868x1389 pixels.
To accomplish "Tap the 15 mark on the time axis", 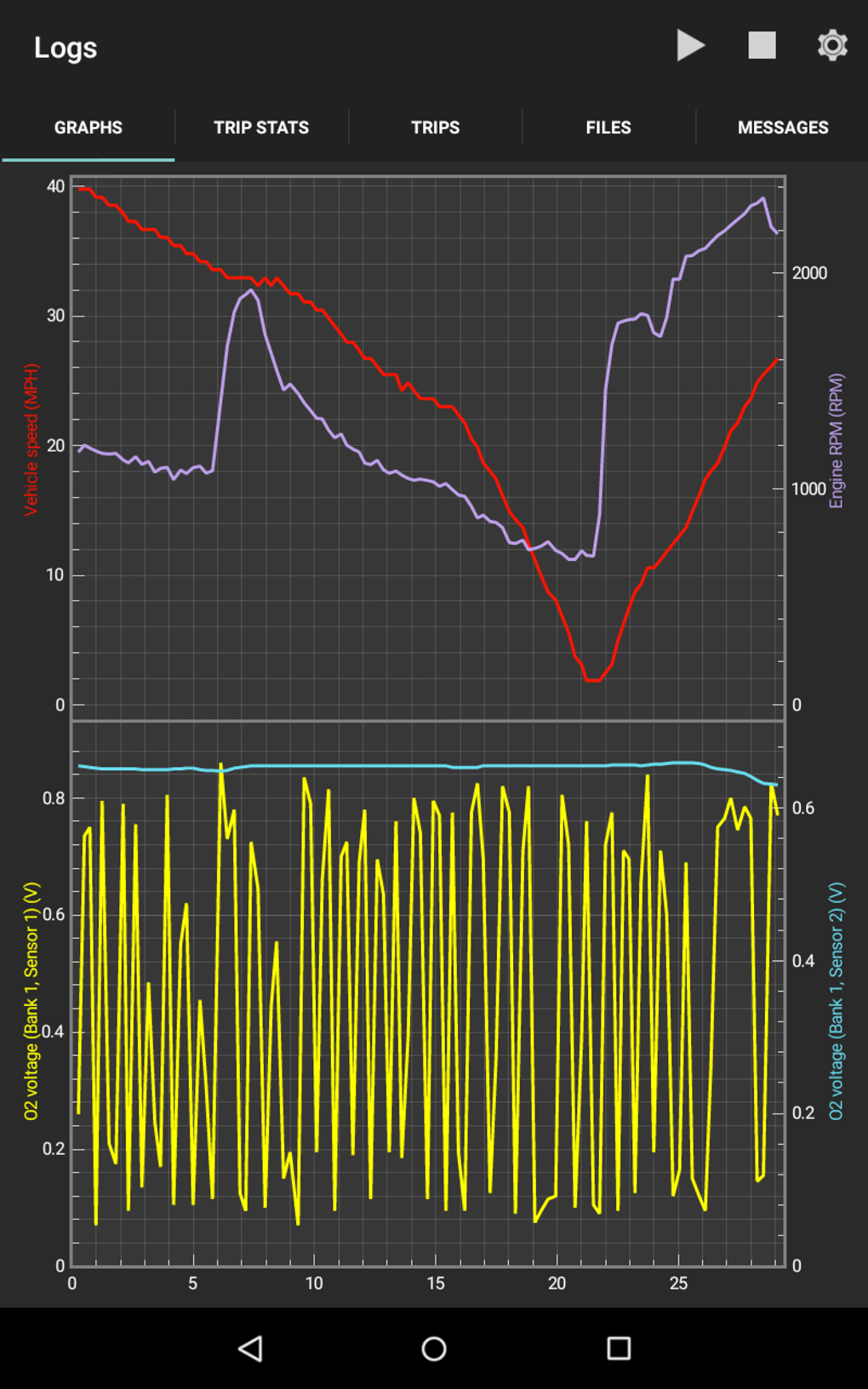I will (x=435, y=1283).
